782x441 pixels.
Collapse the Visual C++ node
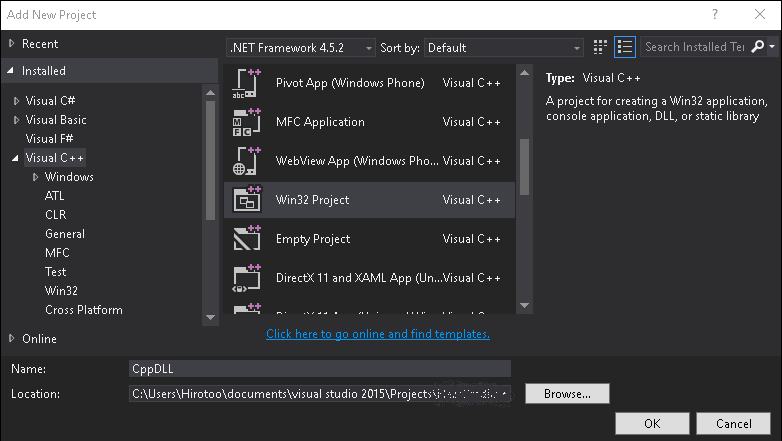point(15,158)
